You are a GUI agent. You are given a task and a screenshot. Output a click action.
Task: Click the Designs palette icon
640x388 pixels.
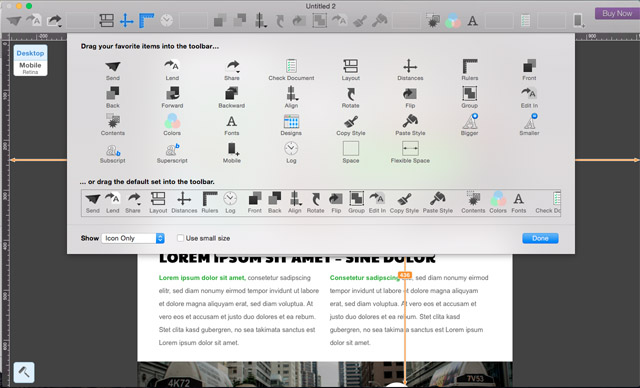(x=291, y=121)
